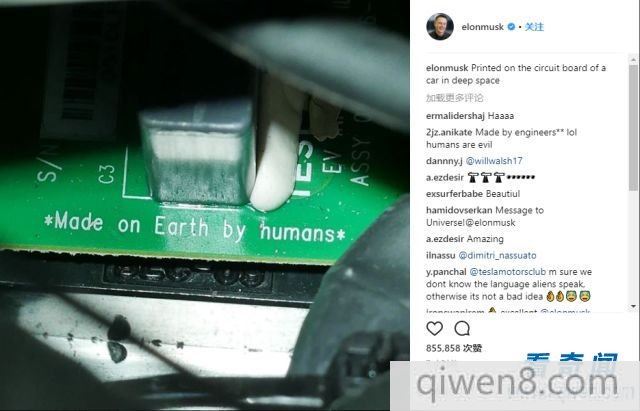Open the circuit board photo
The image size is (640, 411).
(204, 205)
